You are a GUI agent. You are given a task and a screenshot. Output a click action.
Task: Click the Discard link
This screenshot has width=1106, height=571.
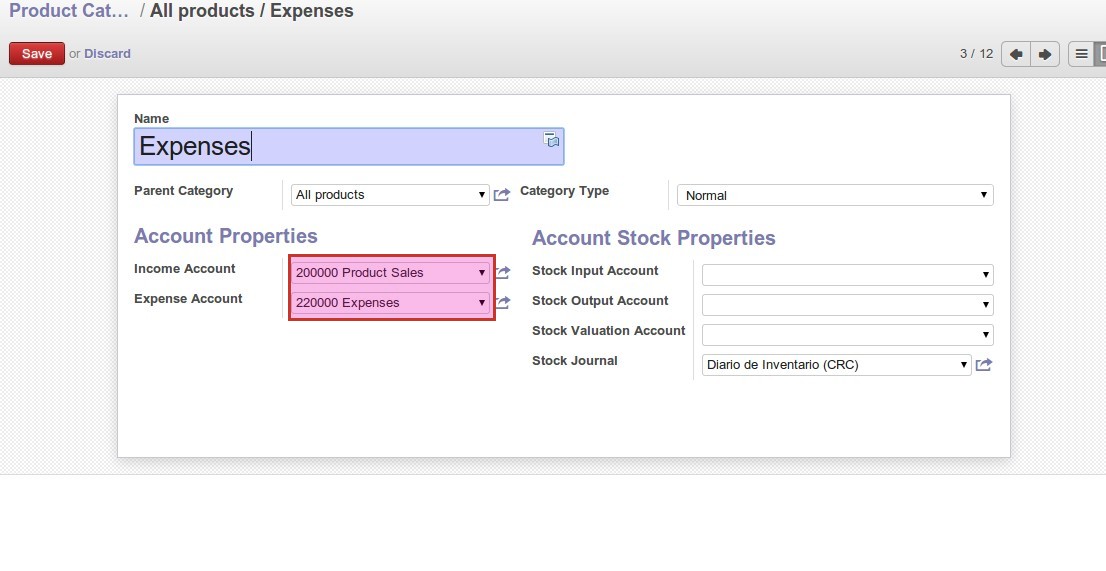107,54
